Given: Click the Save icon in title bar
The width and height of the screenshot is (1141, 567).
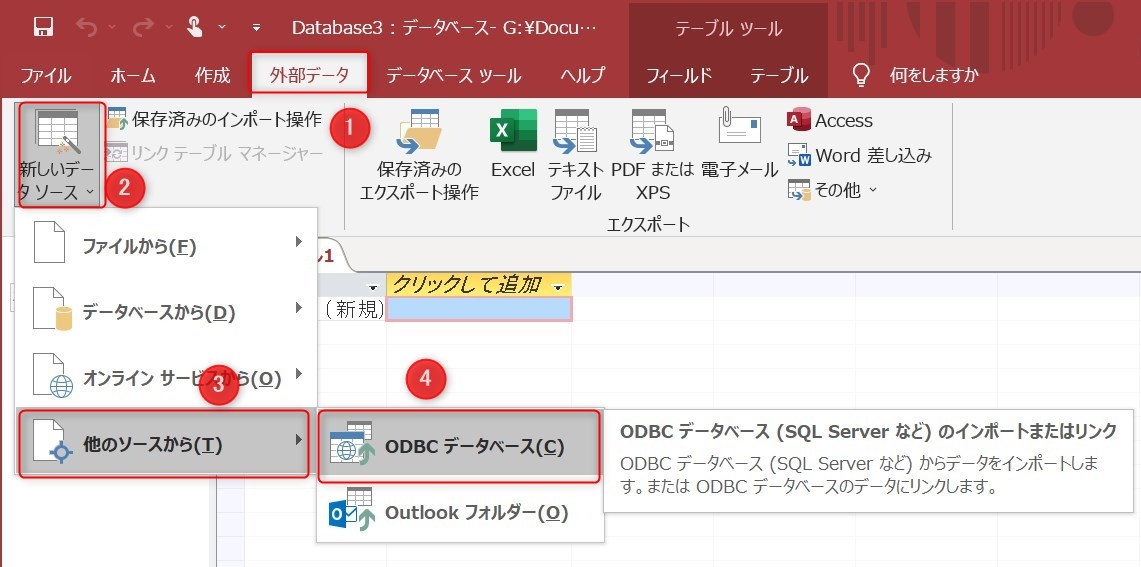Looking at the screenshot, I should tap(43, 27).
